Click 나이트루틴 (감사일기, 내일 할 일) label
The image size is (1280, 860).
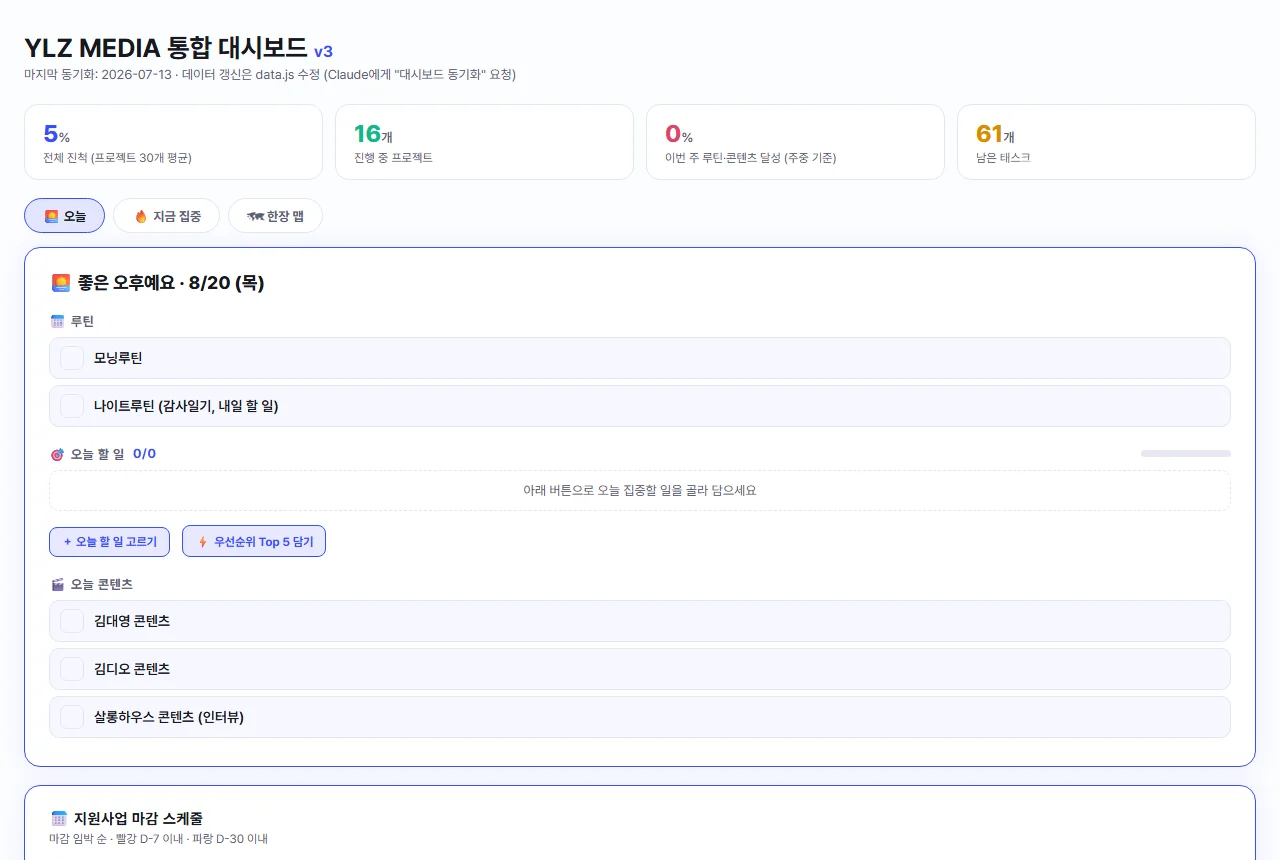point(186,406)
